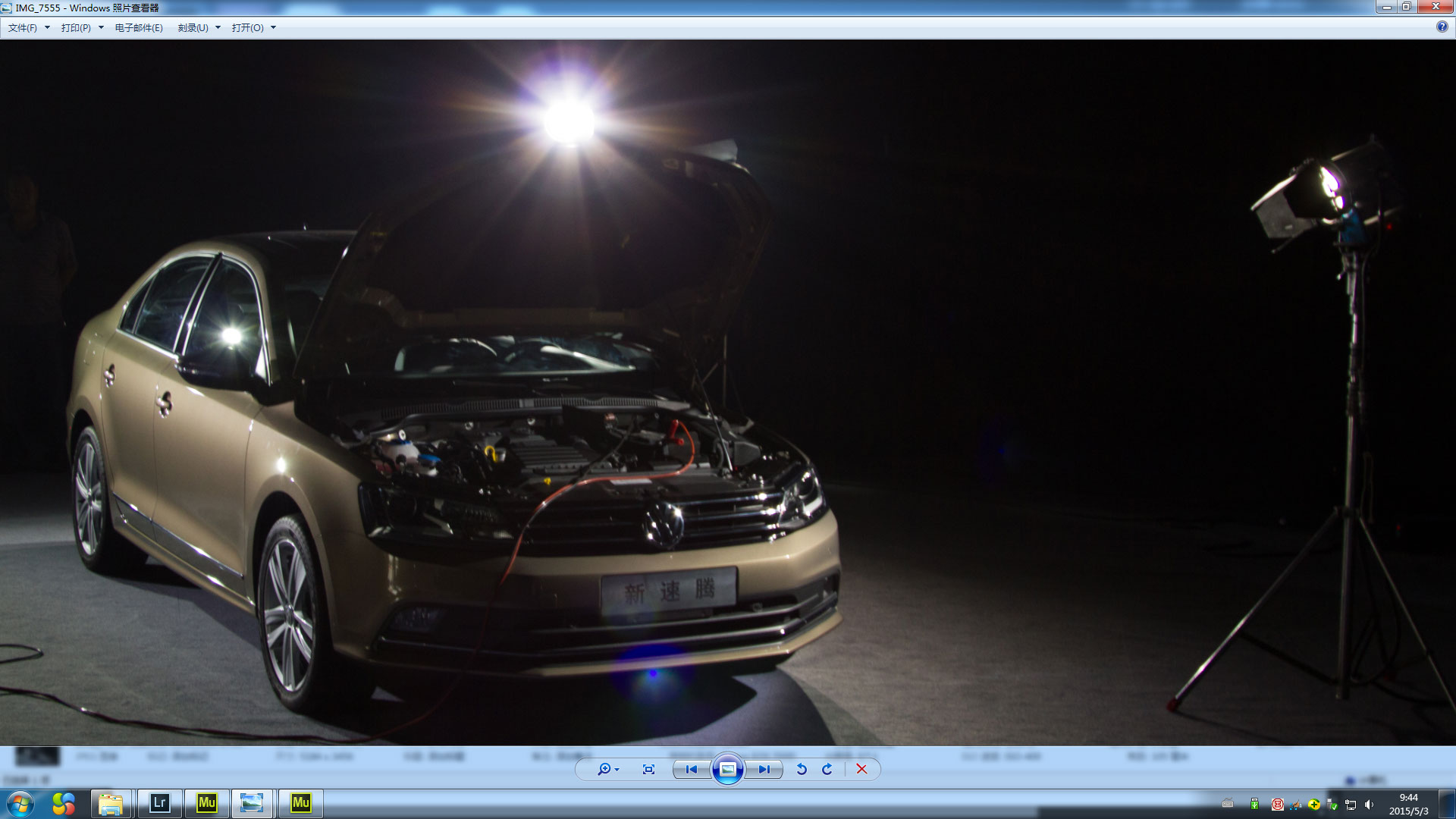Open Windows Explorer folder in taskbar
This screenshot has height=819, width=1456.
111,803
